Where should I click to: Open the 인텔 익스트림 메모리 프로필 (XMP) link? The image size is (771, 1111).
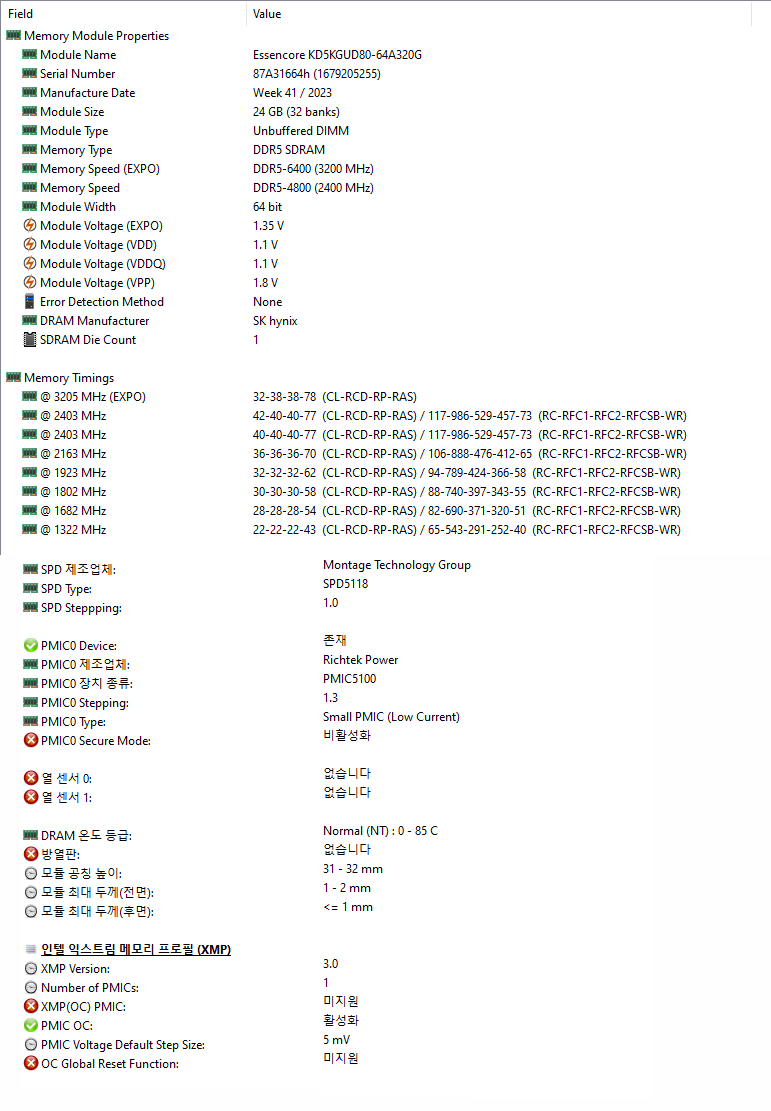136,949
